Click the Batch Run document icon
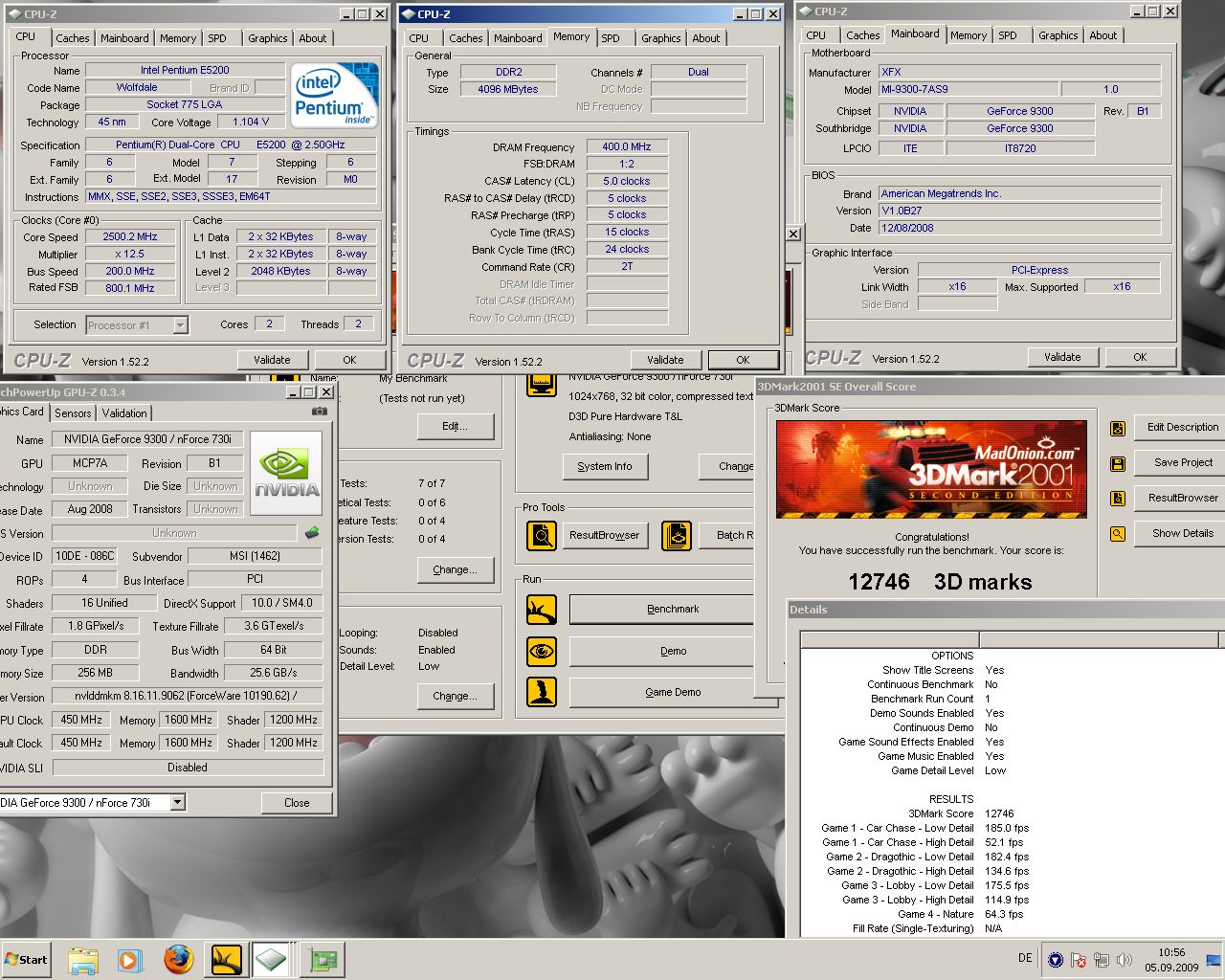1225x980 pixels. pos(677,535)
